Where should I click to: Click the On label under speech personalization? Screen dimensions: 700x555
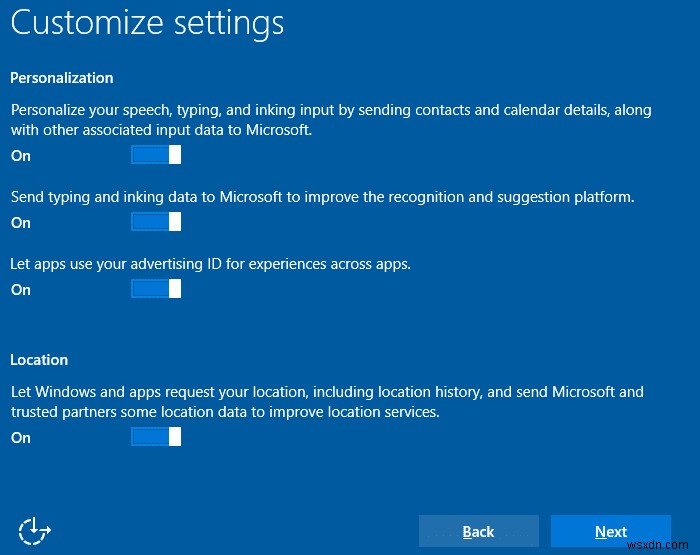click(x=21, y=156)
